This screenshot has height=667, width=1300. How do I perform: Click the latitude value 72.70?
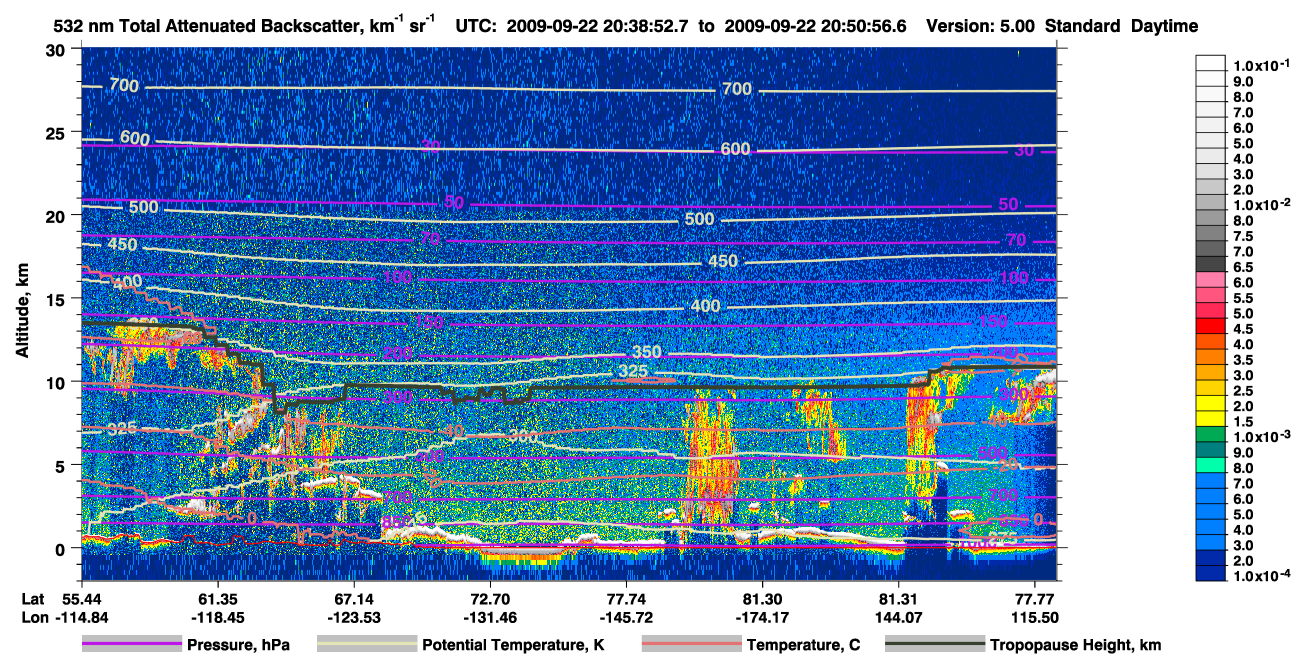(490, 598)
